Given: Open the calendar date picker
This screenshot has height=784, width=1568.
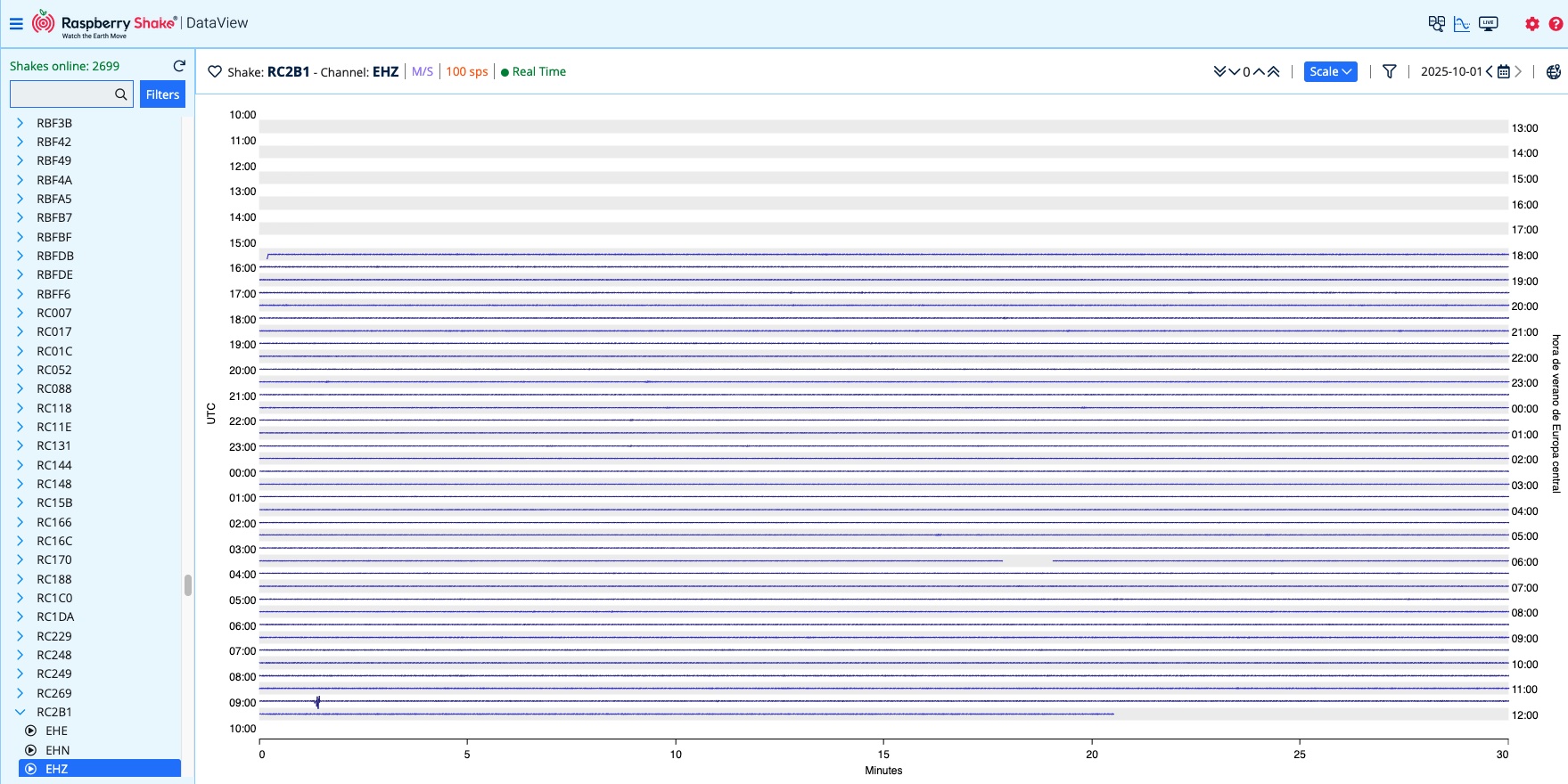Looking at the screenshot, I should point(1504,72).
